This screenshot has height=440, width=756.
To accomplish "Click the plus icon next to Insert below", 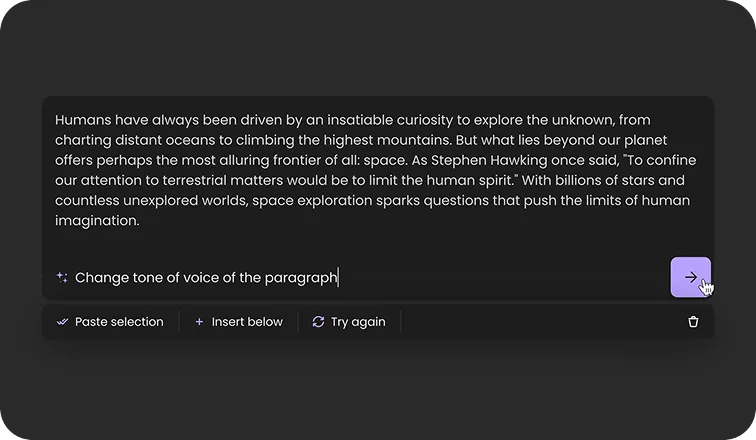I will click(199, 322).
